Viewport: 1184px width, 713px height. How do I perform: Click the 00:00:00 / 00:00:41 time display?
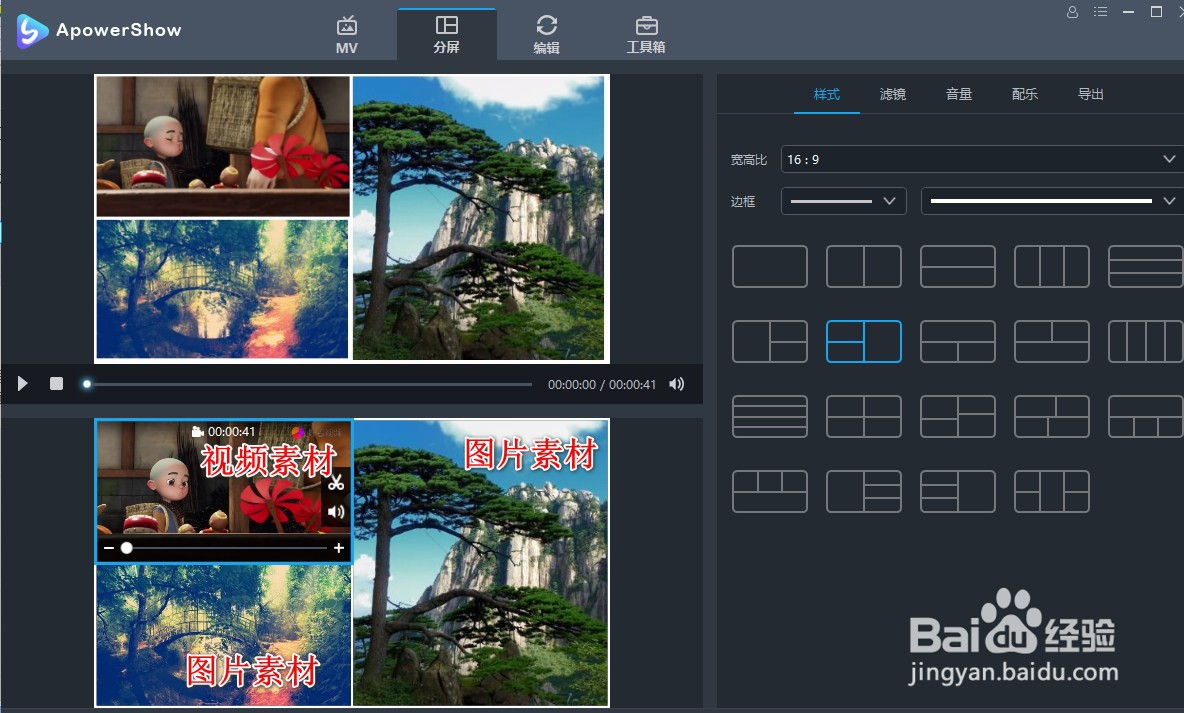tap(602, 384)
